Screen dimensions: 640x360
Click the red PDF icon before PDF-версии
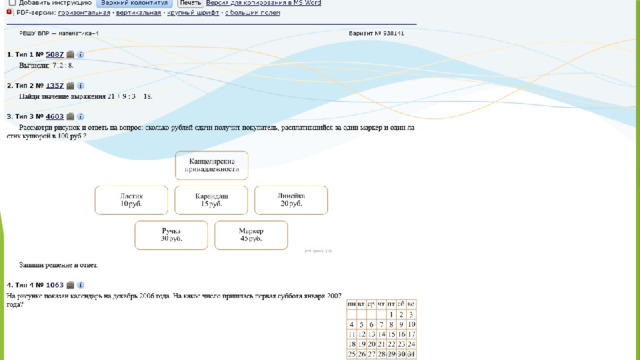click(x=9, y=12)
